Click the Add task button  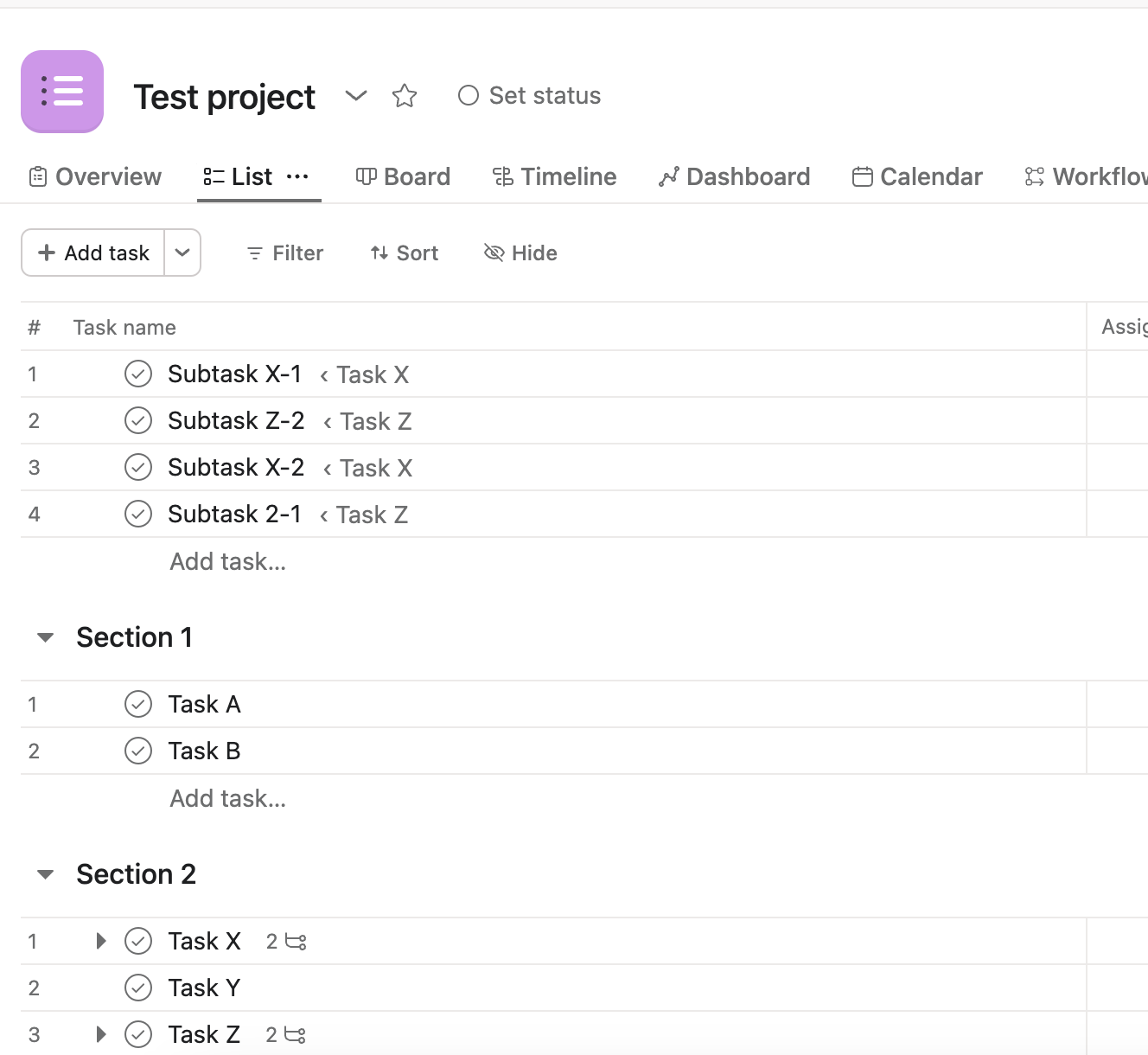coord(94,253)
